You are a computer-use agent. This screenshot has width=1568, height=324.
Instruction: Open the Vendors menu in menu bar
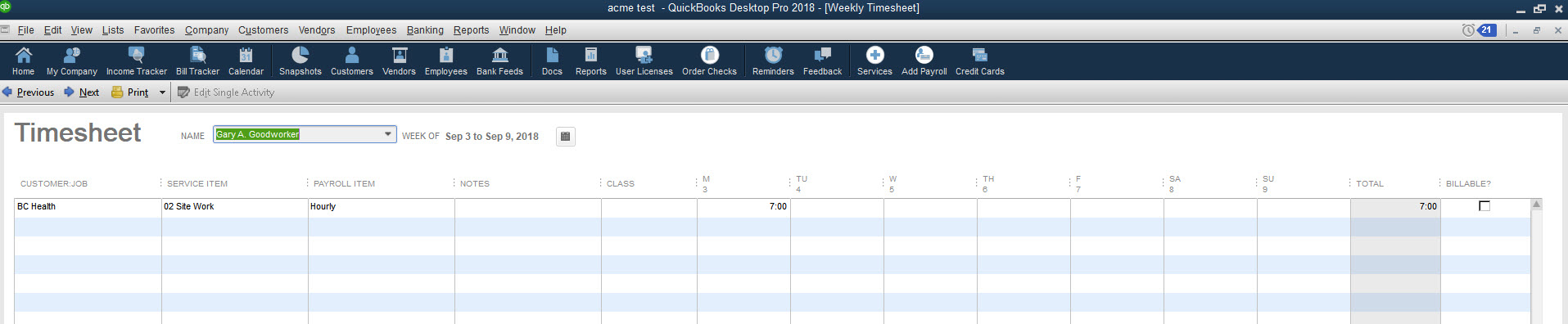[317, 30]
